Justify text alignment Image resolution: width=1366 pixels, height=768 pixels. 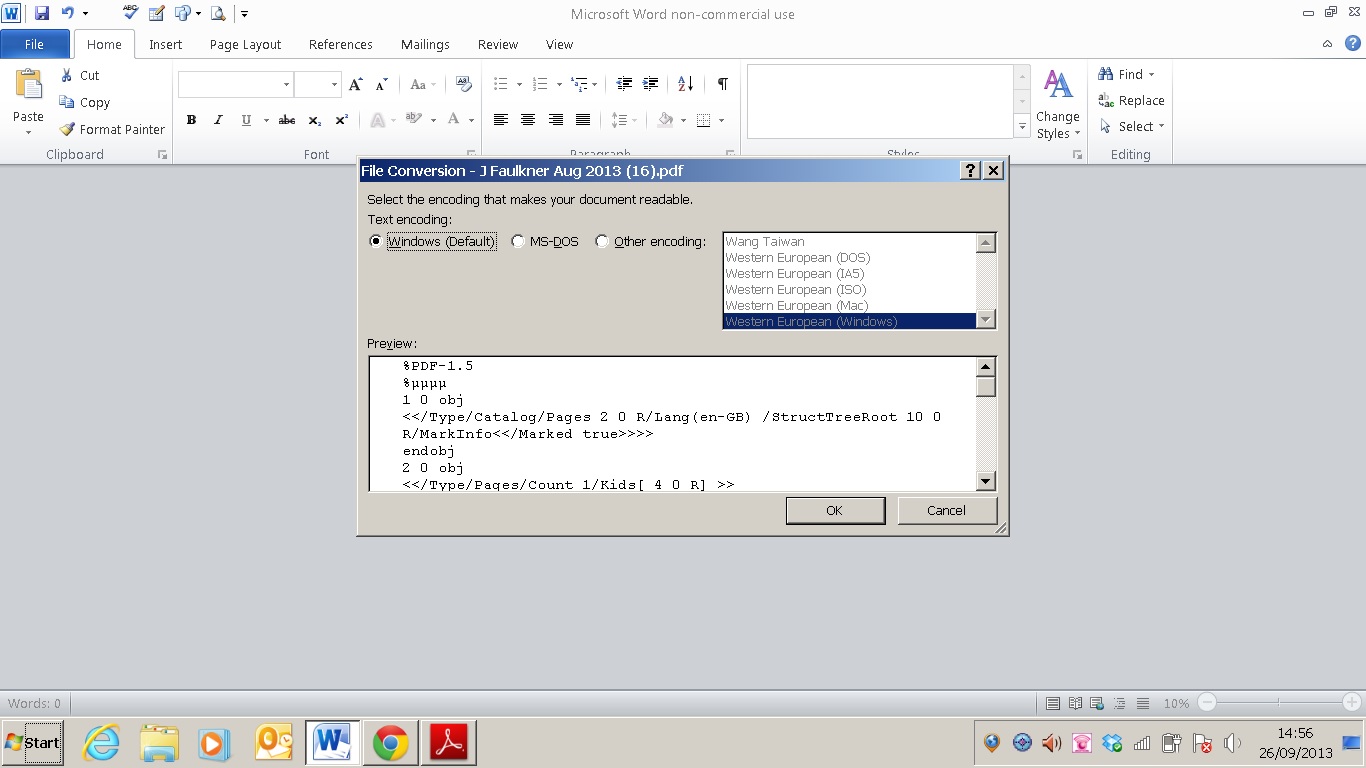coord(583,120)
